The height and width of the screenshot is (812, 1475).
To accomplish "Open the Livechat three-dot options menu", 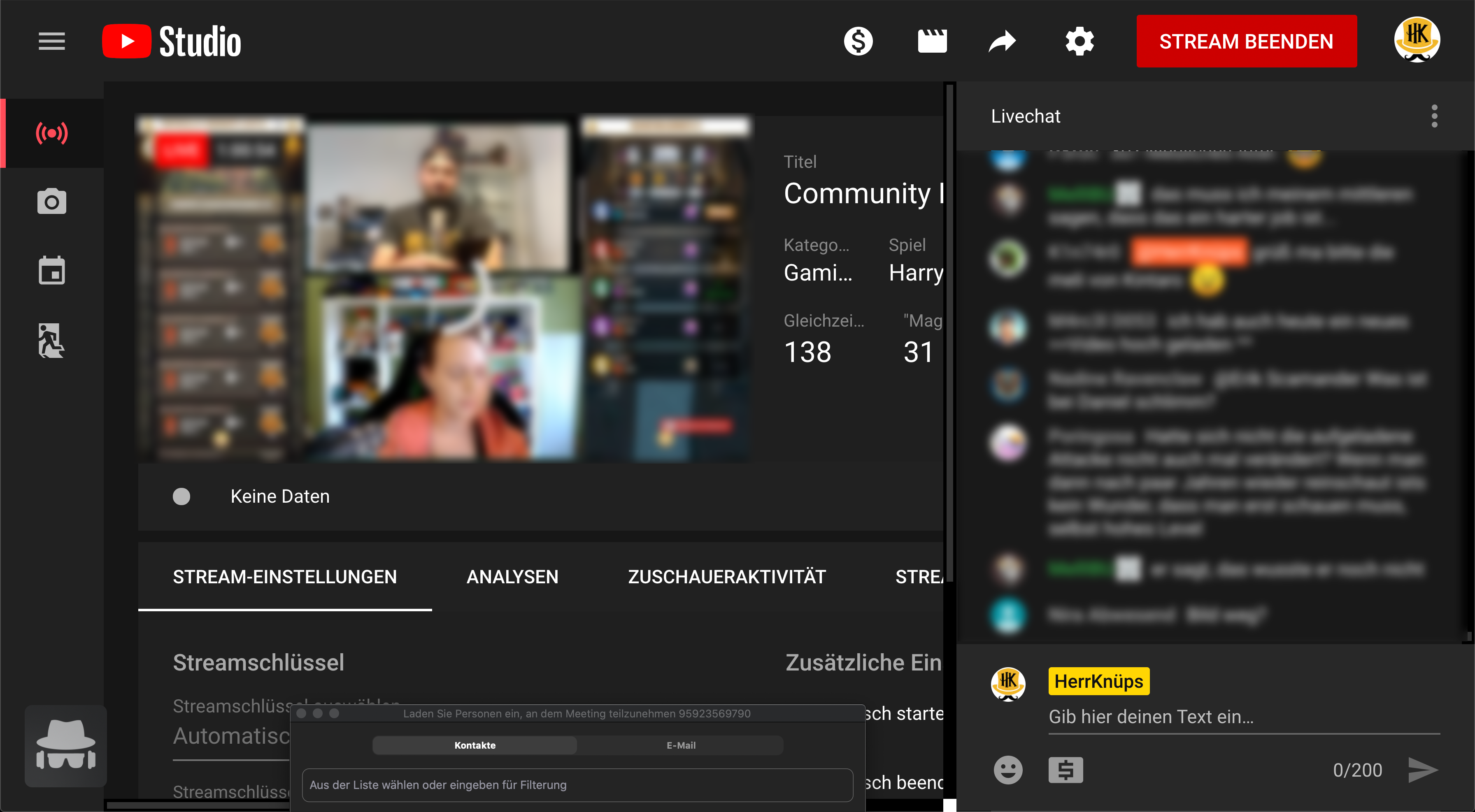I will pos(1434,116).
